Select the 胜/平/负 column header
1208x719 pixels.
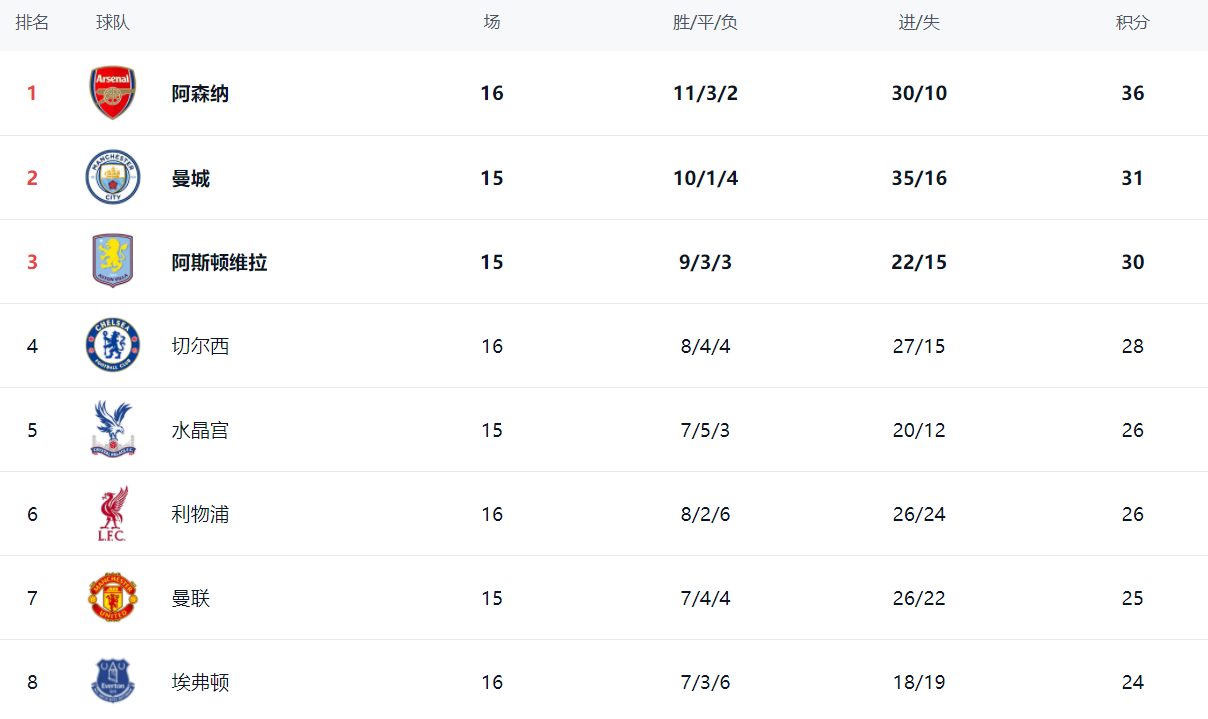(x=705, y=23)
